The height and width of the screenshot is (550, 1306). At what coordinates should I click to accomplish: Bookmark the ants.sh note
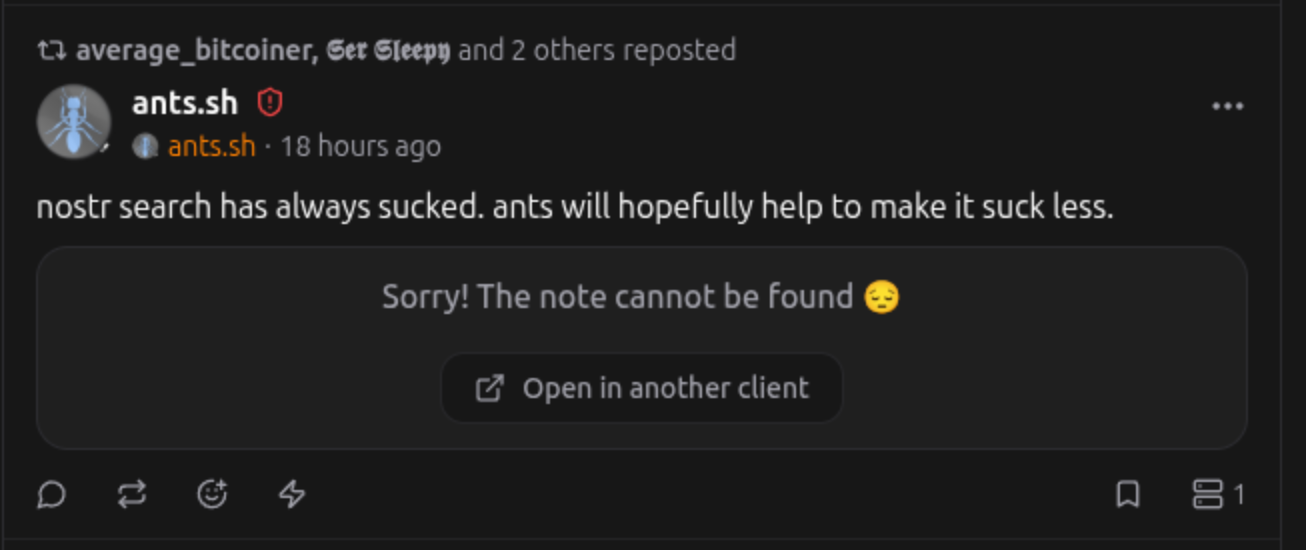[1128, 494]
